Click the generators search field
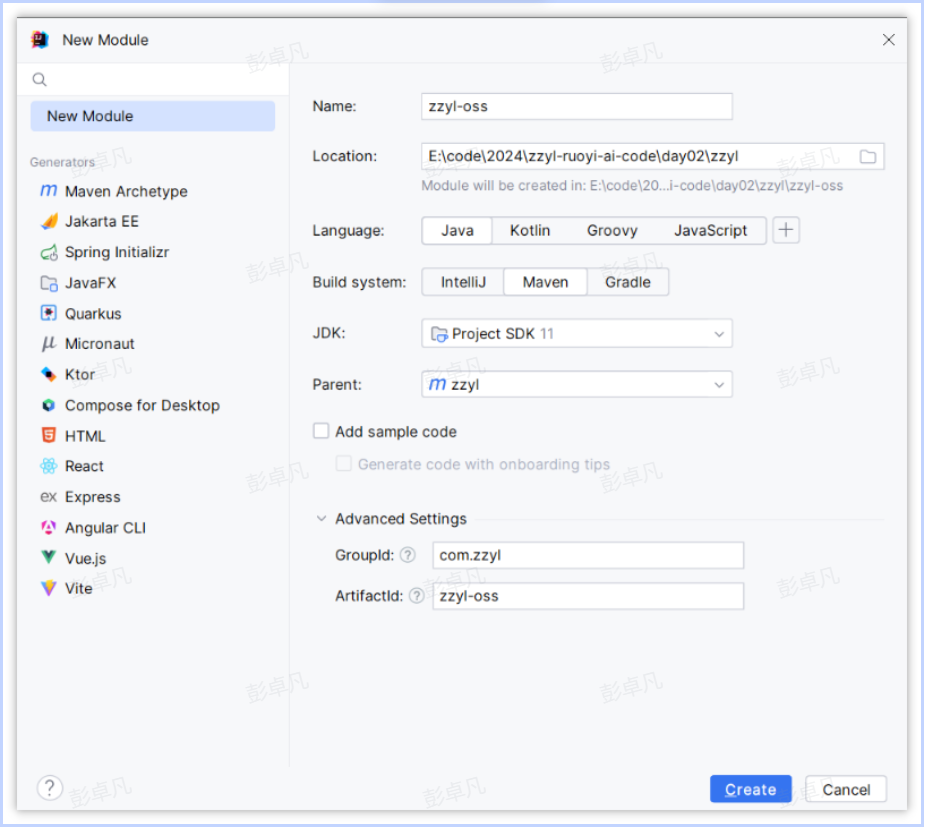Screen dimensions: 925x827 [x=153, y=79]
